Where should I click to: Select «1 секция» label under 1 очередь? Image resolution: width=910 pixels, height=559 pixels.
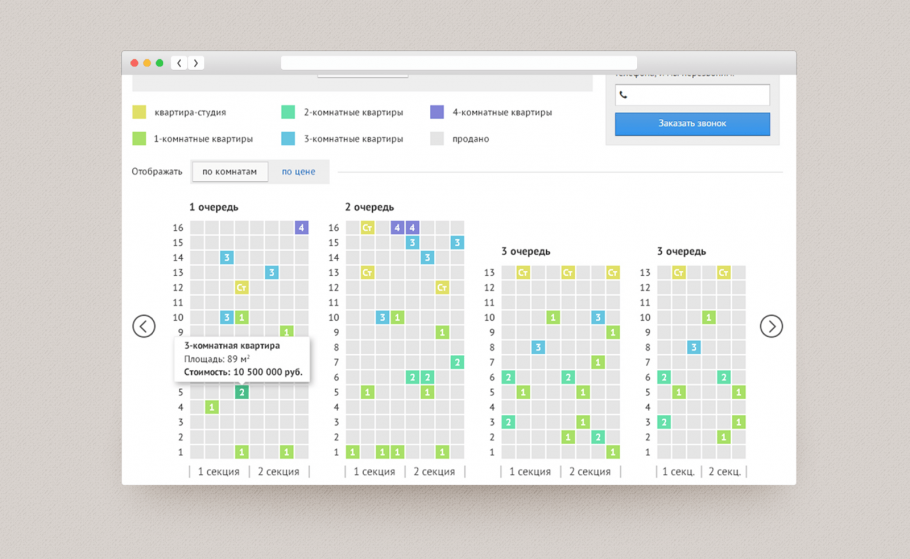pos(218,472)
